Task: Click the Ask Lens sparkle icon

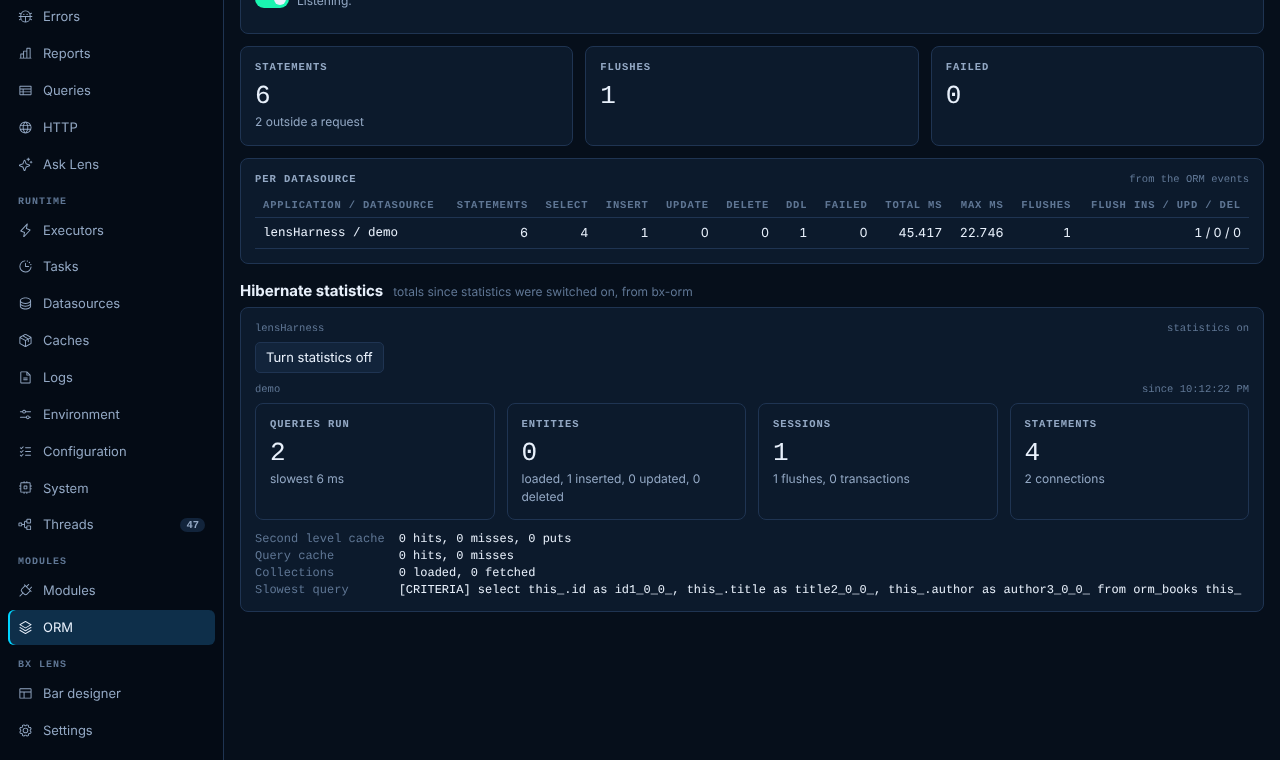Action: click(x=25, y=165)
